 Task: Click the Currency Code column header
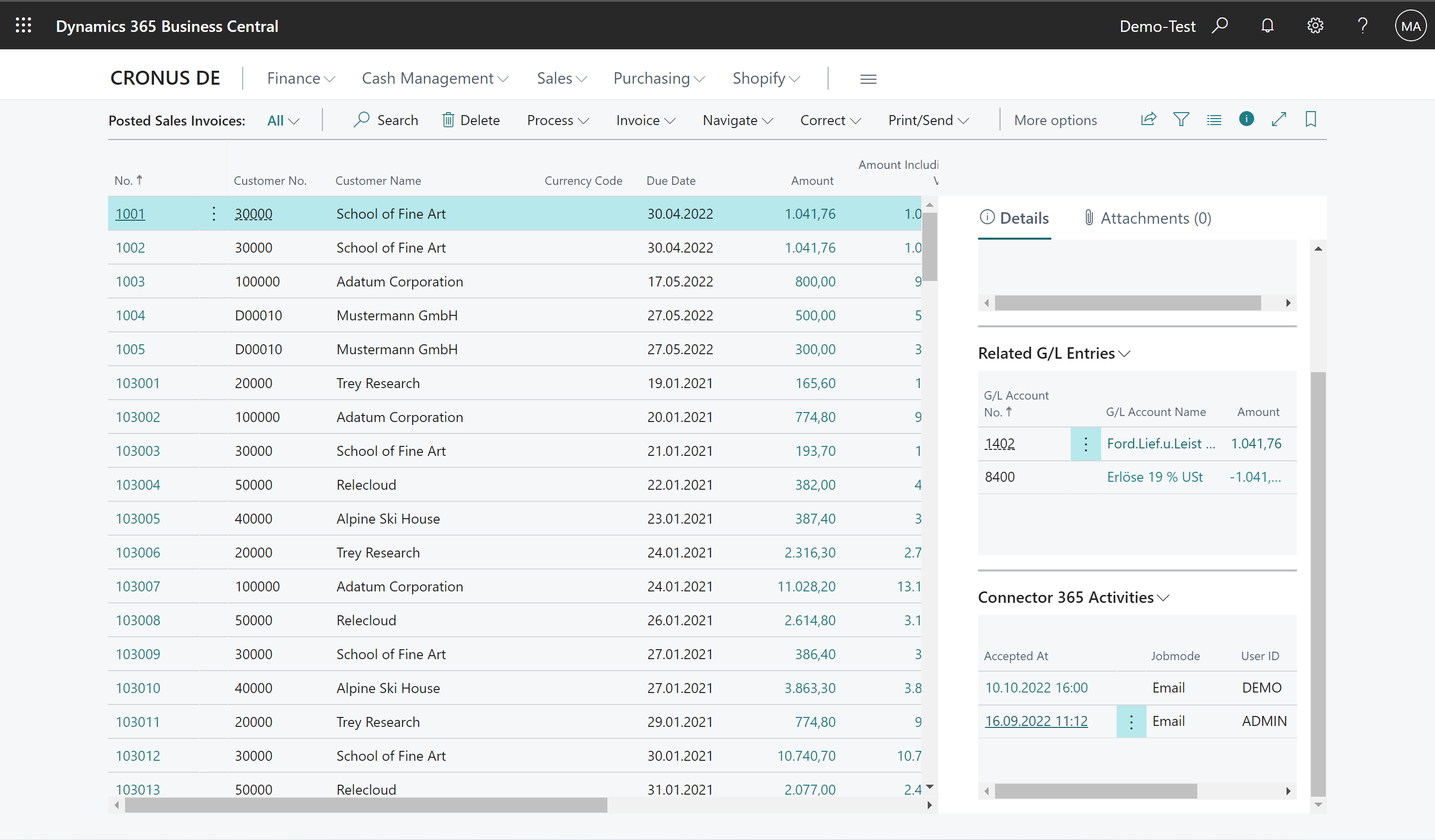(x=583, y=180)
